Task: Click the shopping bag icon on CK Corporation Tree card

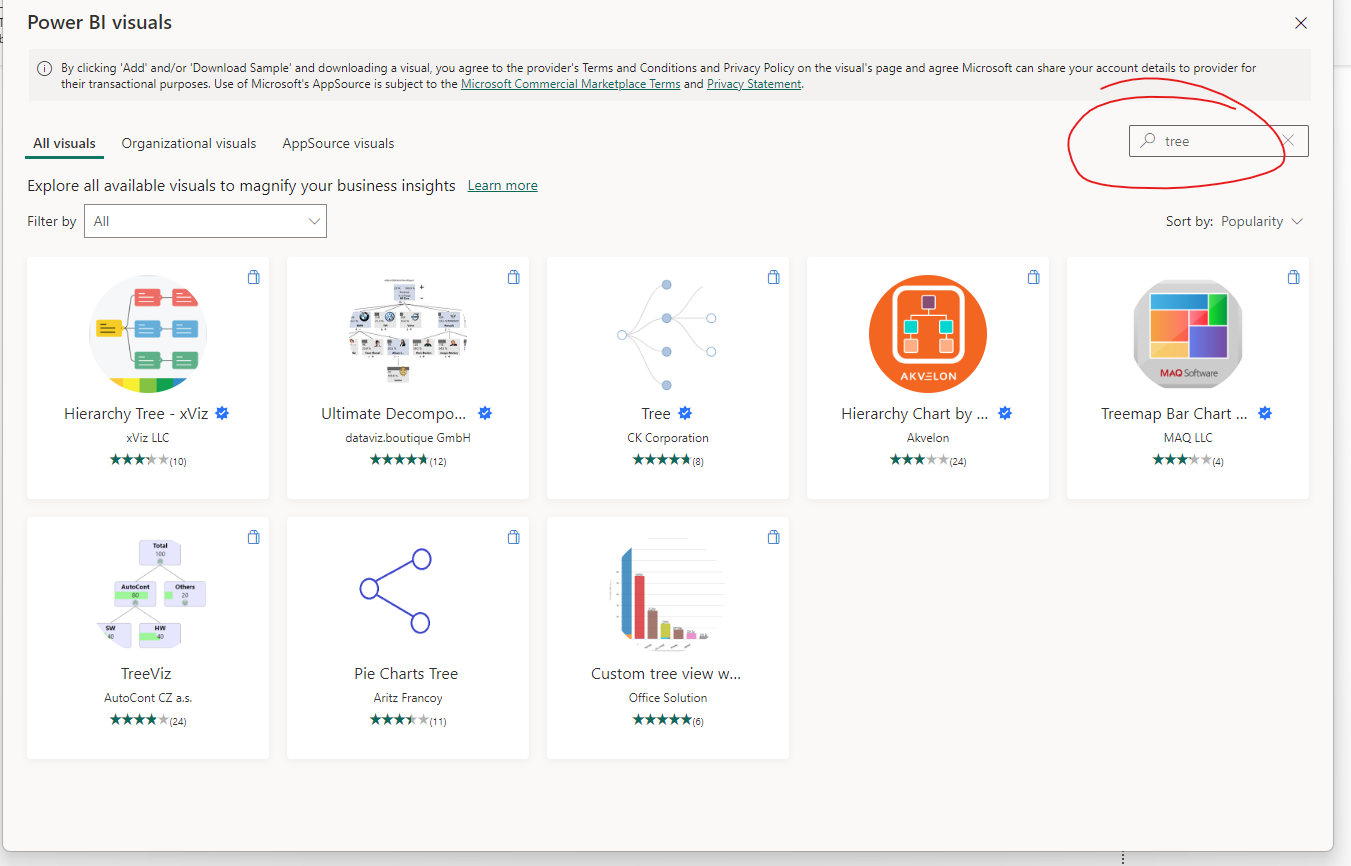Action: point(774,277)
